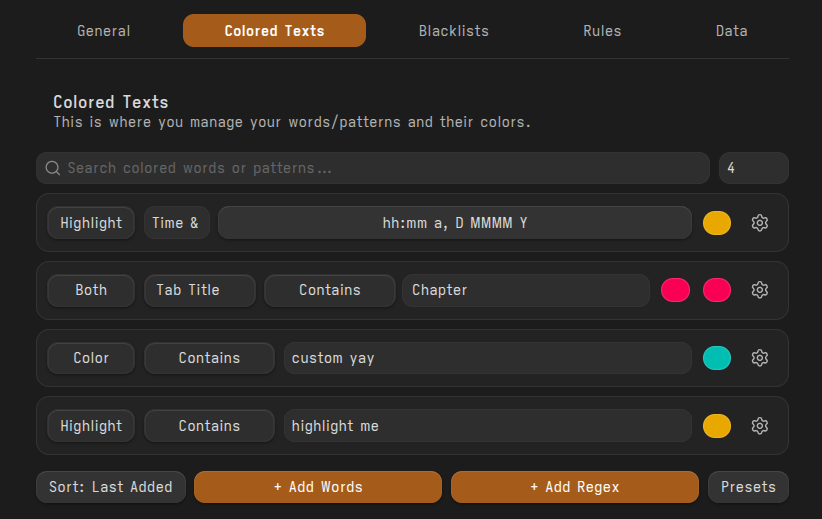Select the Colored Texts tab
Image resolution: width=822 pixels, height=519 pixels.
coord(274,31)
